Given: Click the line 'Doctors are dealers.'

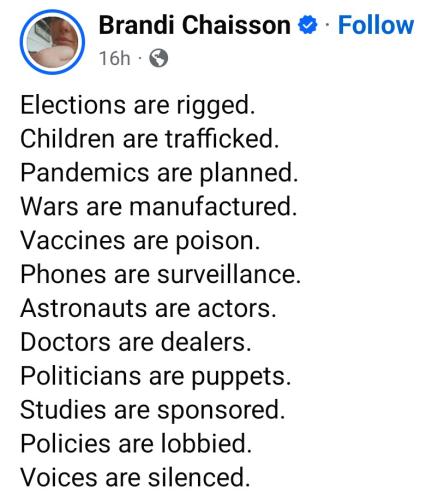Looking at the screenshot, I should click(x=136, y=343).
